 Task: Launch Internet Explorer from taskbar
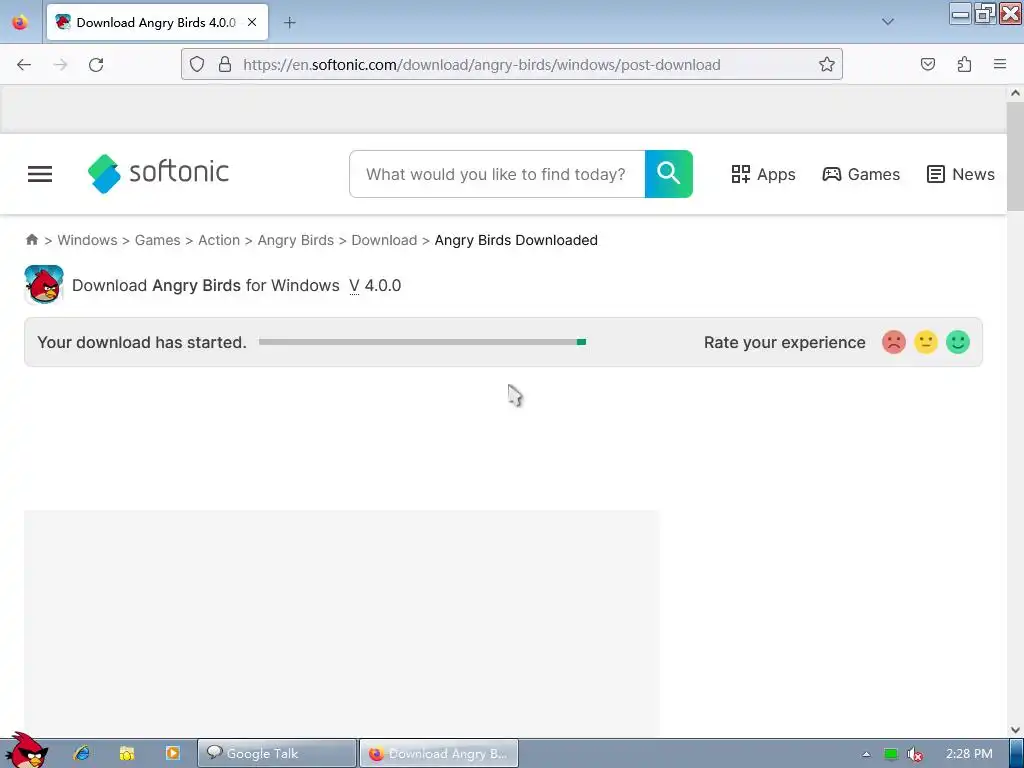(x=82, y=753)
